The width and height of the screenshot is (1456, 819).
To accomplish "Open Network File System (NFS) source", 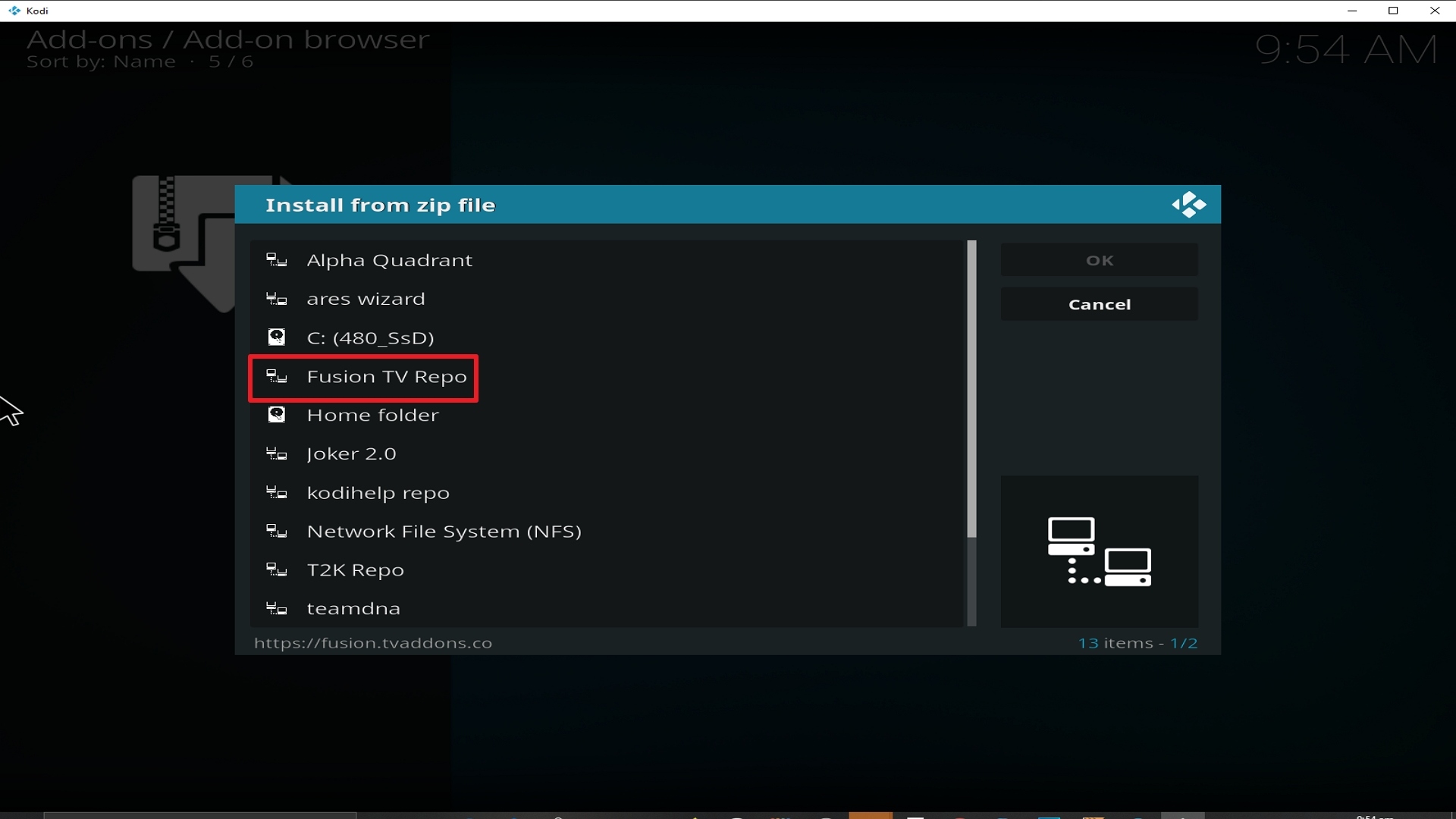I will [444, 532].
